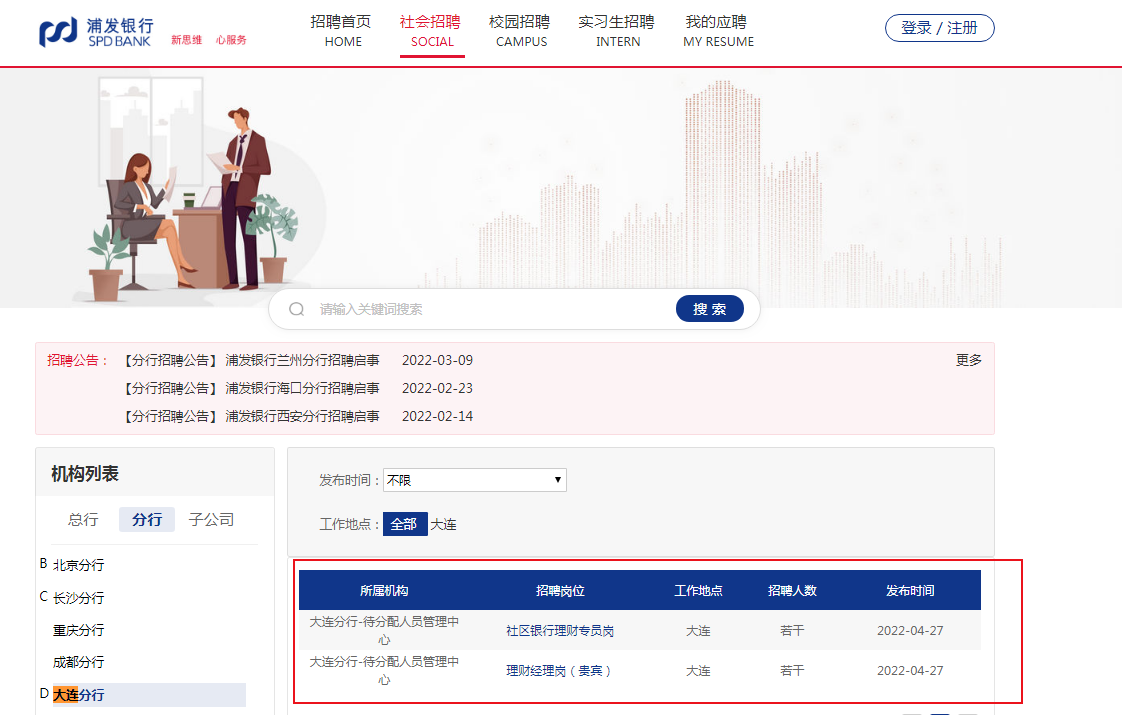Image resolution: width=1122 pixels, height=715 pixels.
Task: Click 工作地点 column header
Action: pos(698,590)
